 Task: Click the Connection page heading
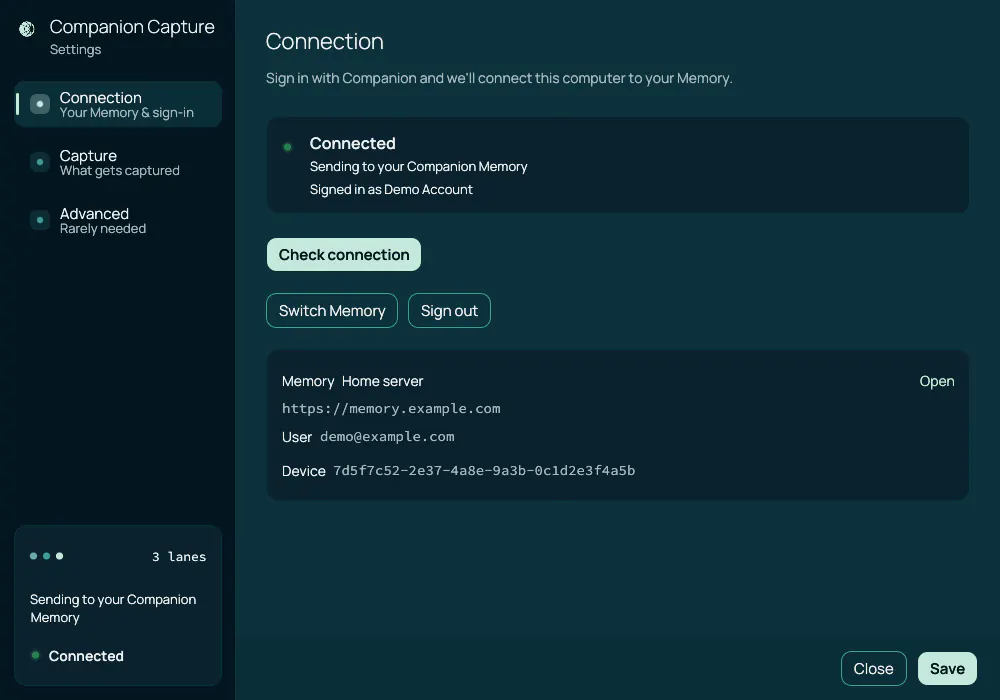pyautogui.click(x=325, y=41)
